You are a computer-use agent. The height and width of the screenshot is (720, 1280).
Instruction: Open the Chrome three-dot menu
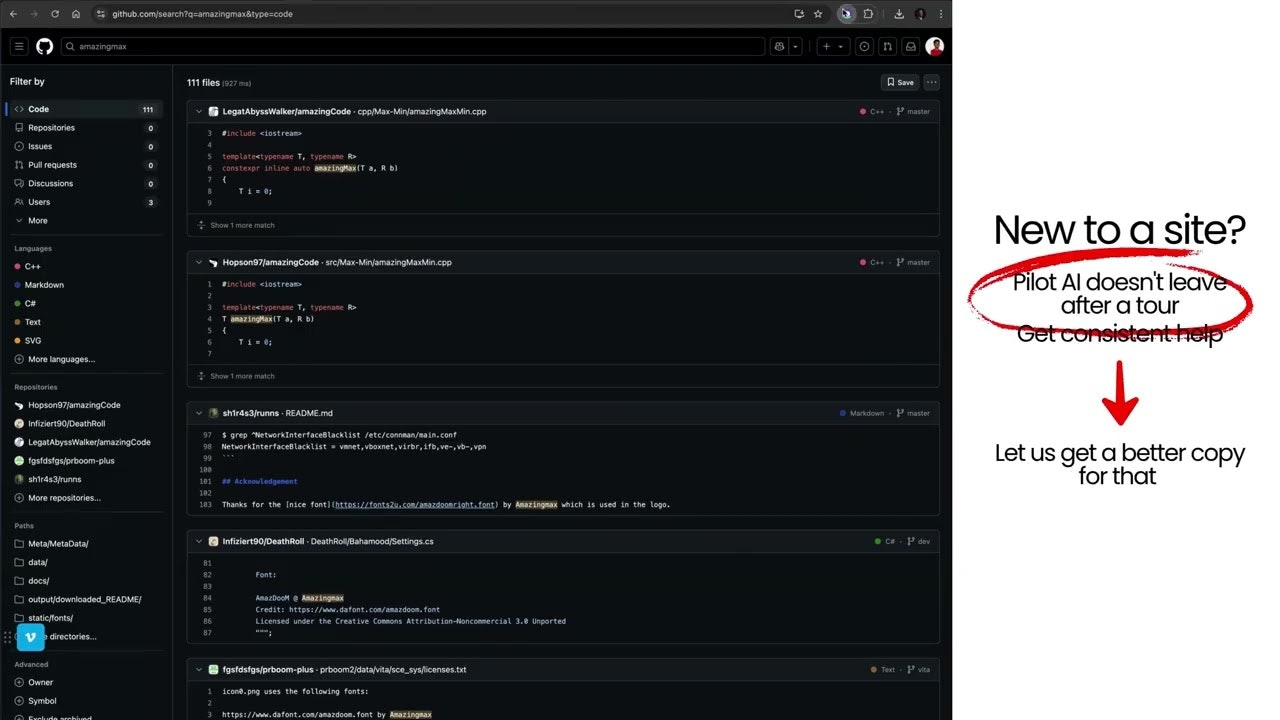coord(940,14)
